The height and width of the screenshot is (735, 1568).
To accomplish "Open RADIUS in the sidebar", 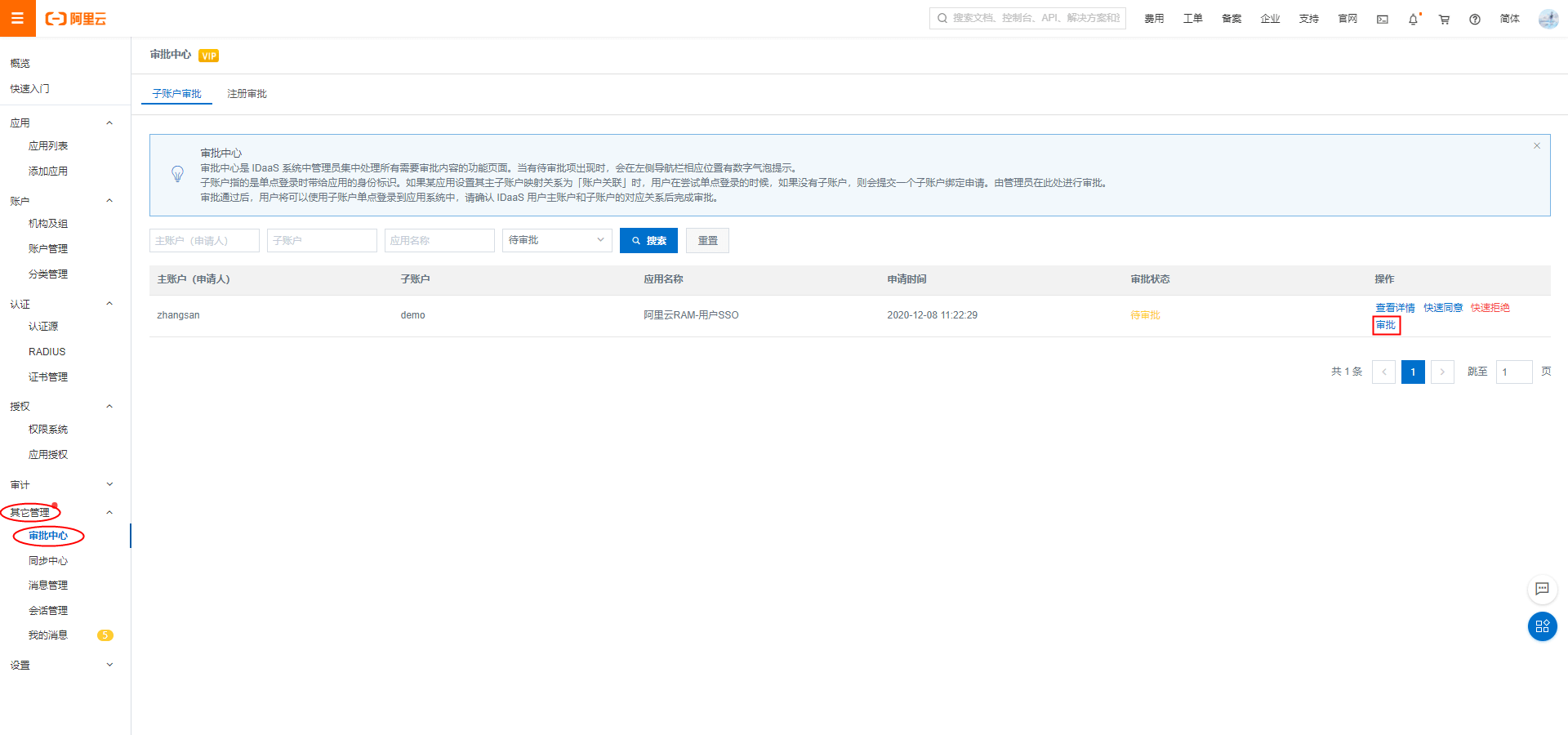I will click(47, 352).
